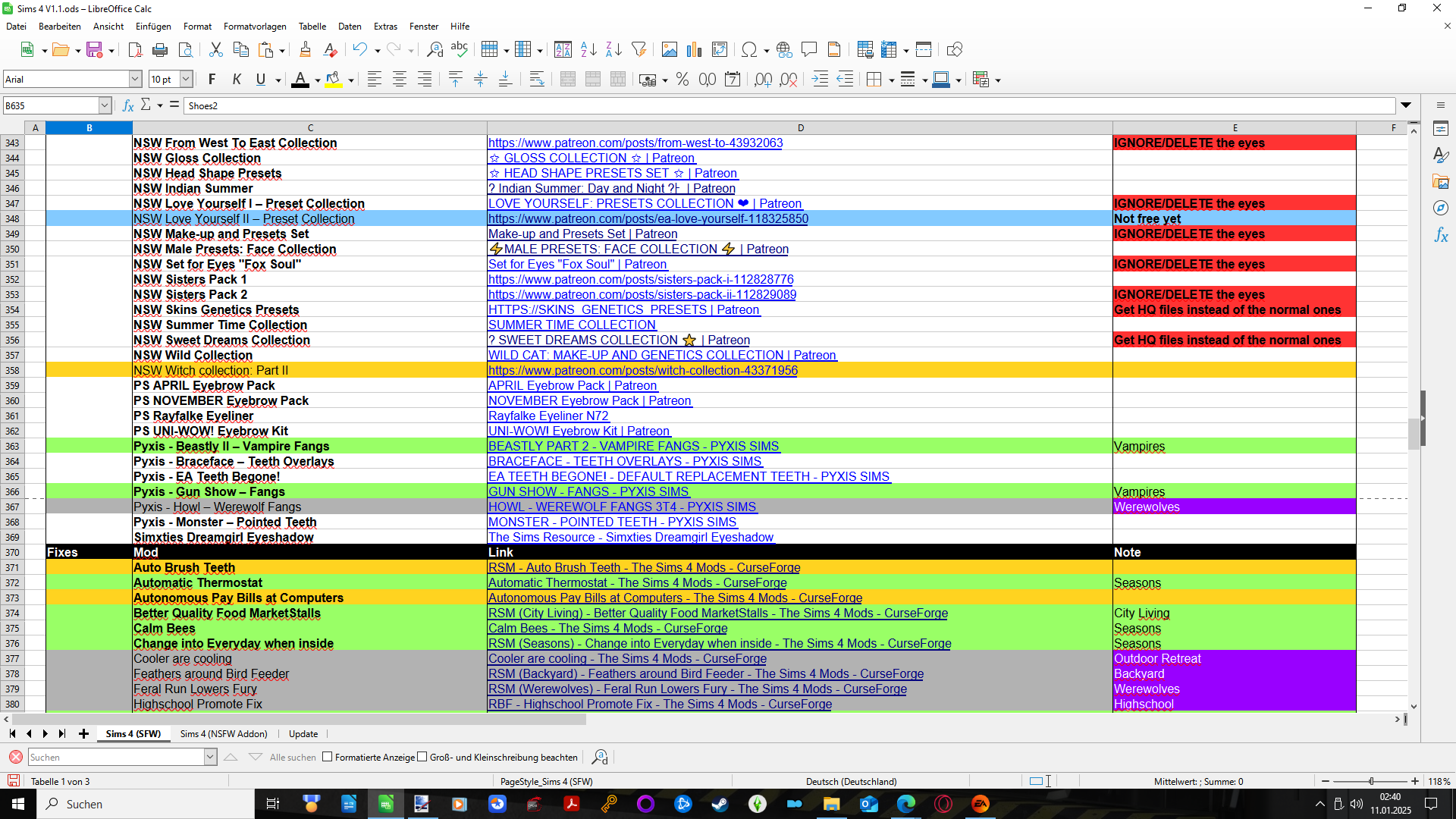Open the paste options dropdown
Image resolution: width=1456 pixels, height=819 pixels.
282,51
